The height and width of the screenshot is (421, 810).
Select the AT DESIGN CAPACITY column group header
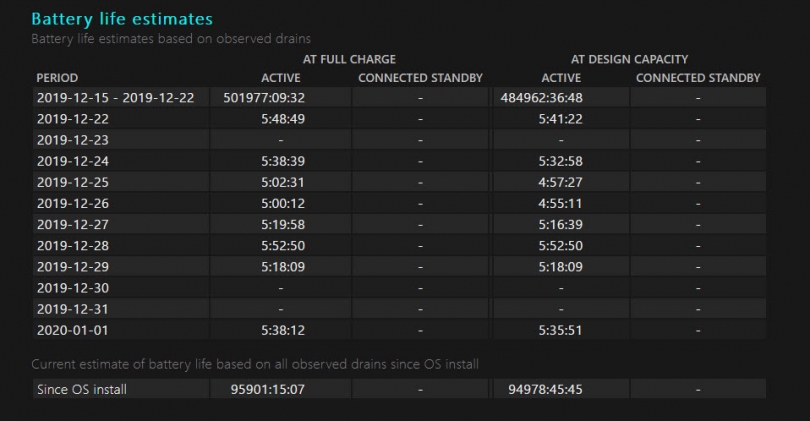point(629,59)
